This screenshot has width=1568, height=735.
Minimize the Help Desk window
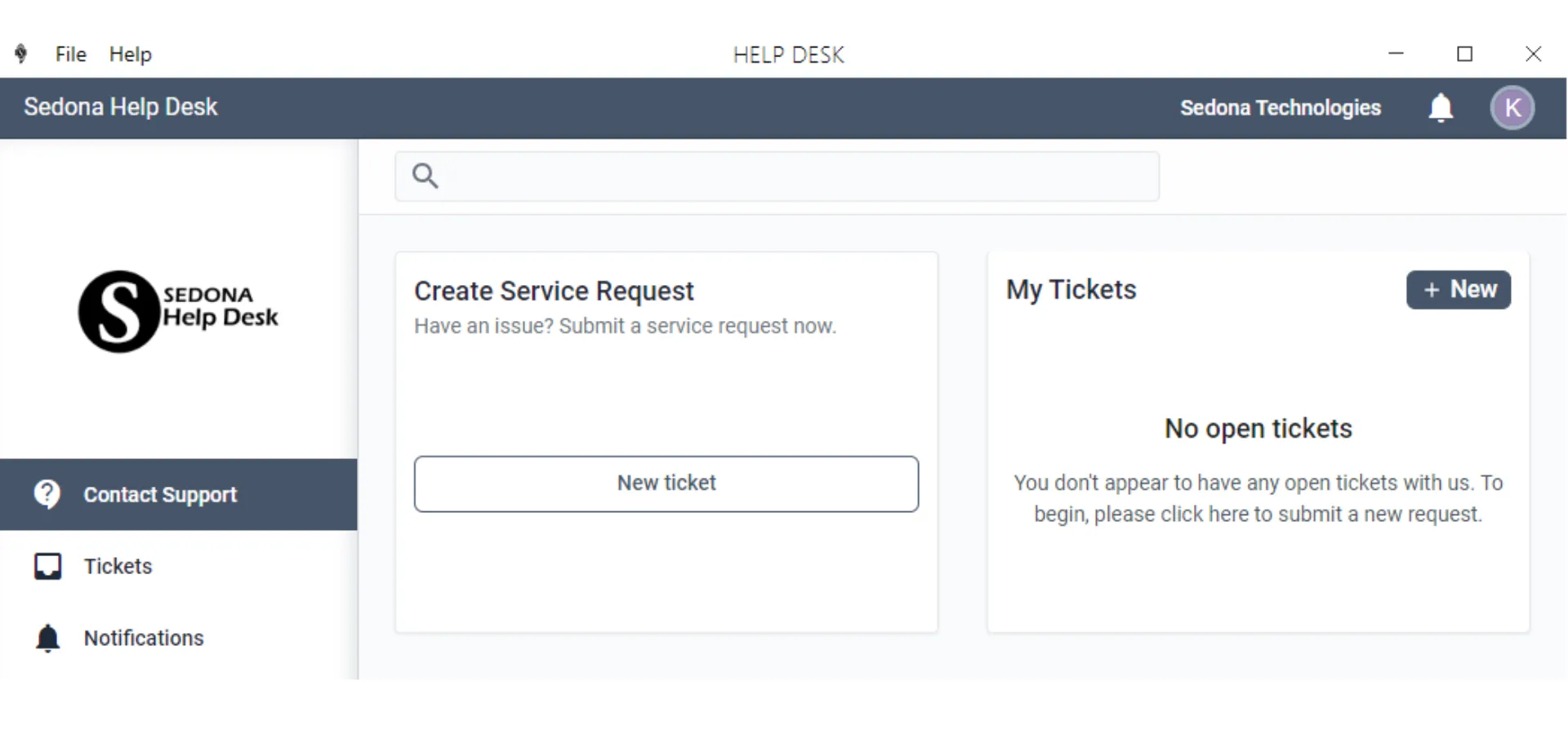tap(1396, 54)
